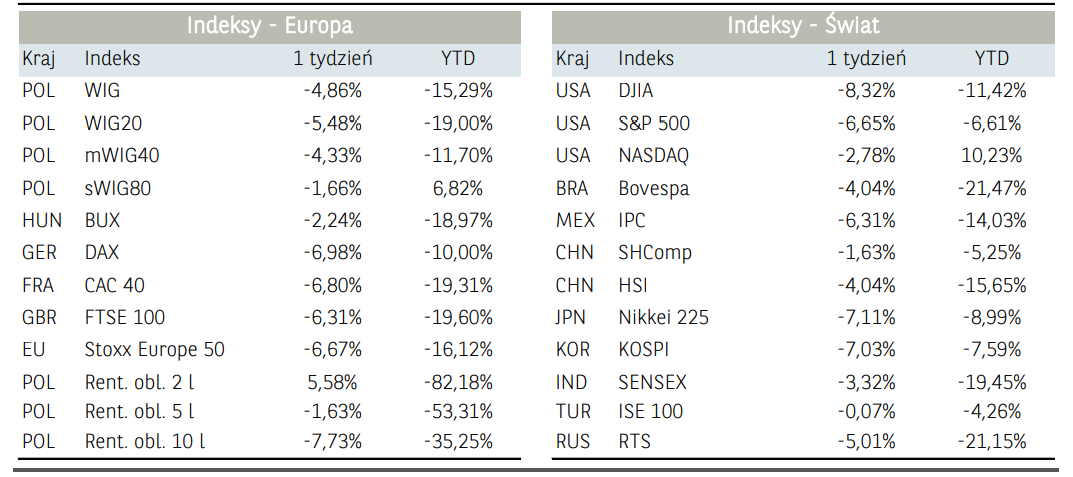Click the "Indeks" column header in Świat table
Image resolution: width=1073 pixels, height=477 pixels.
646,59
